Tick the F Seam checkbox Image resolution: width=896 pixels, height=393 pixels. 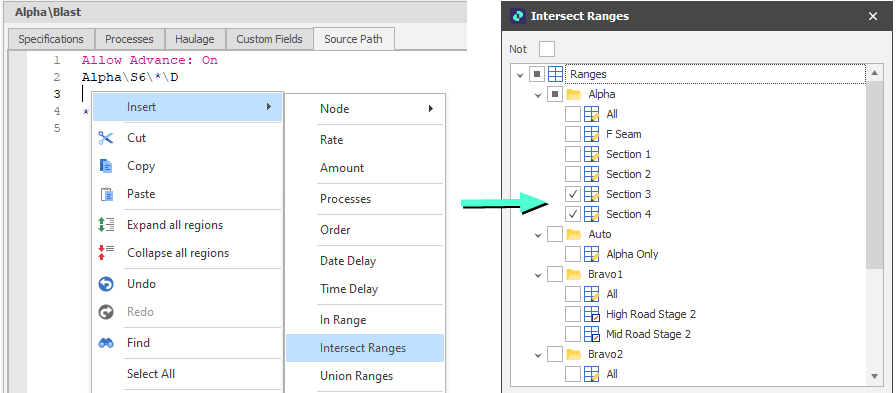[x=573, y=134]
